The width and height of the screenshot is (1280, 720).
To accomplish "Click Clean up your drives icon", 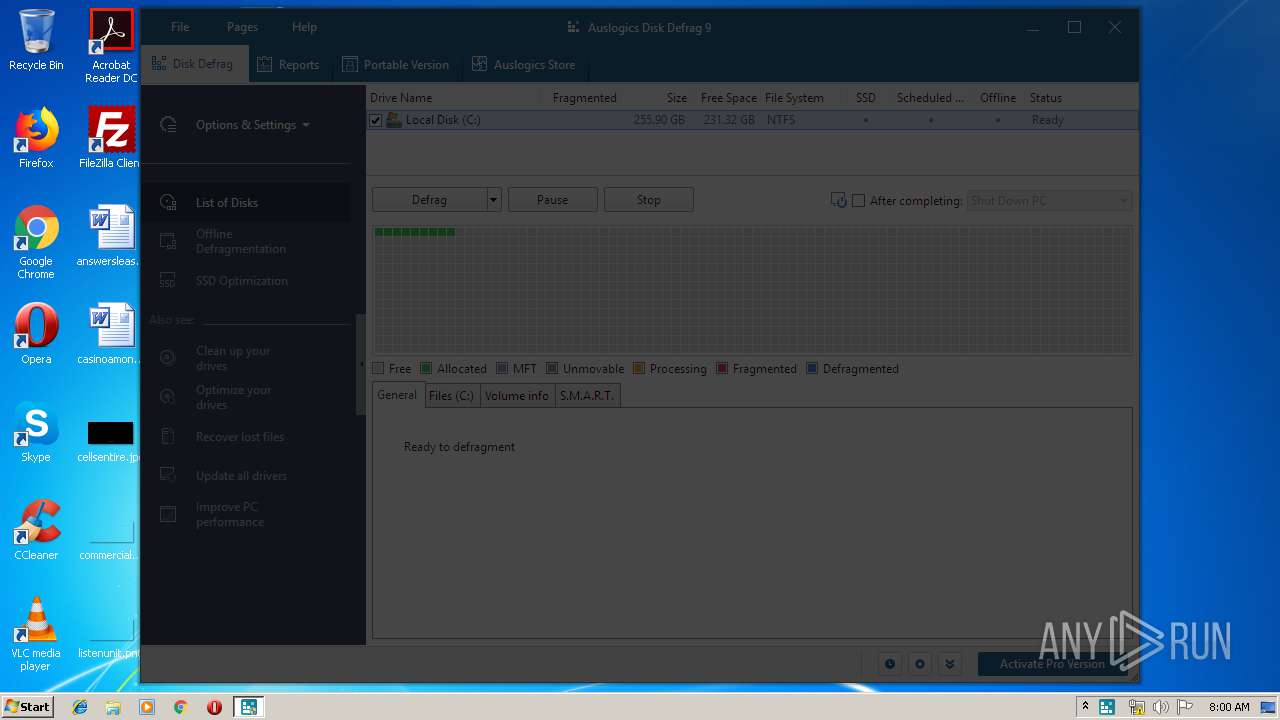I will 169,358.
